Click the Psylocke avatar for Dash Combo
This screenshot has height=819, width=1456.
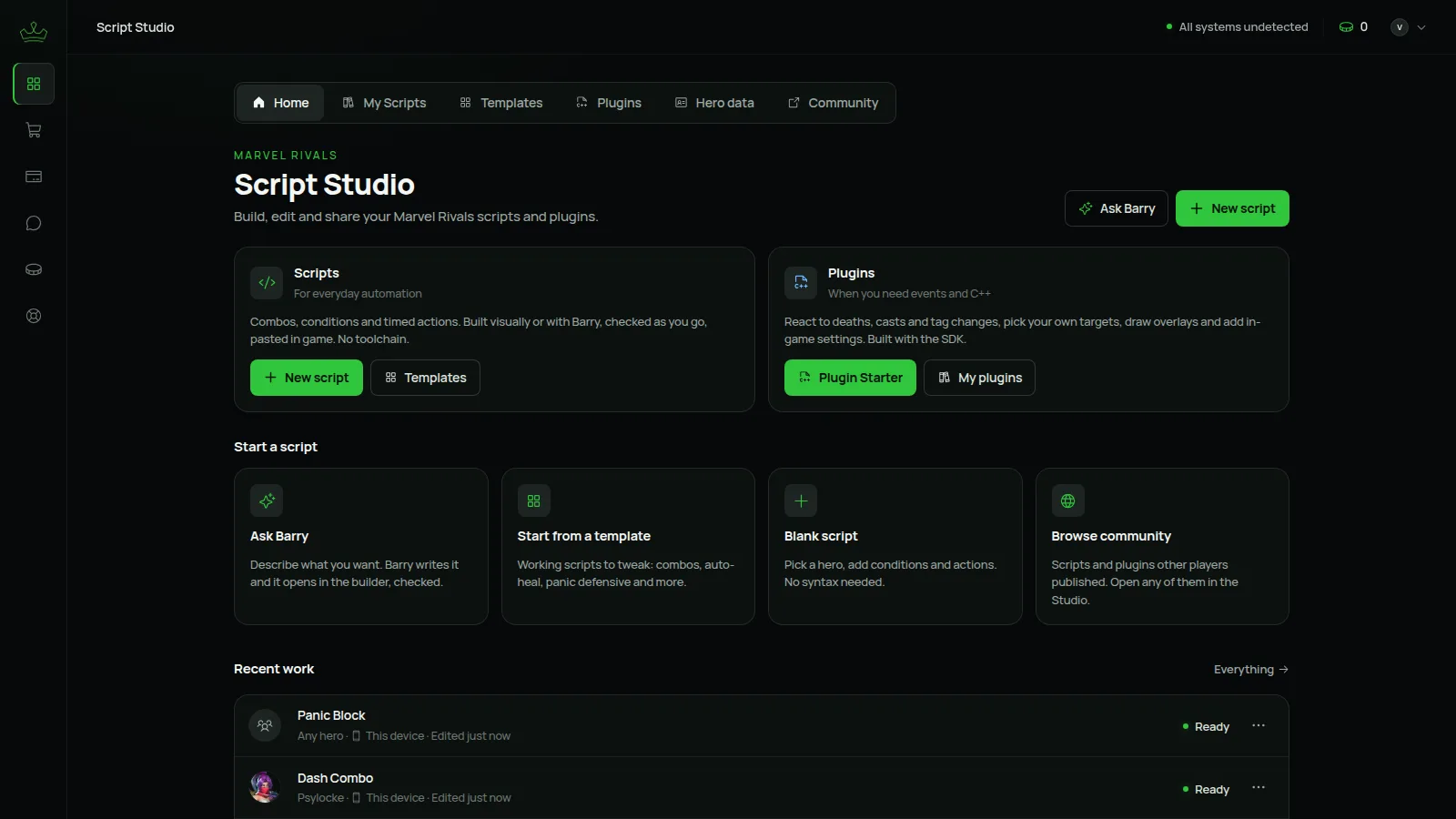(265, 787)
